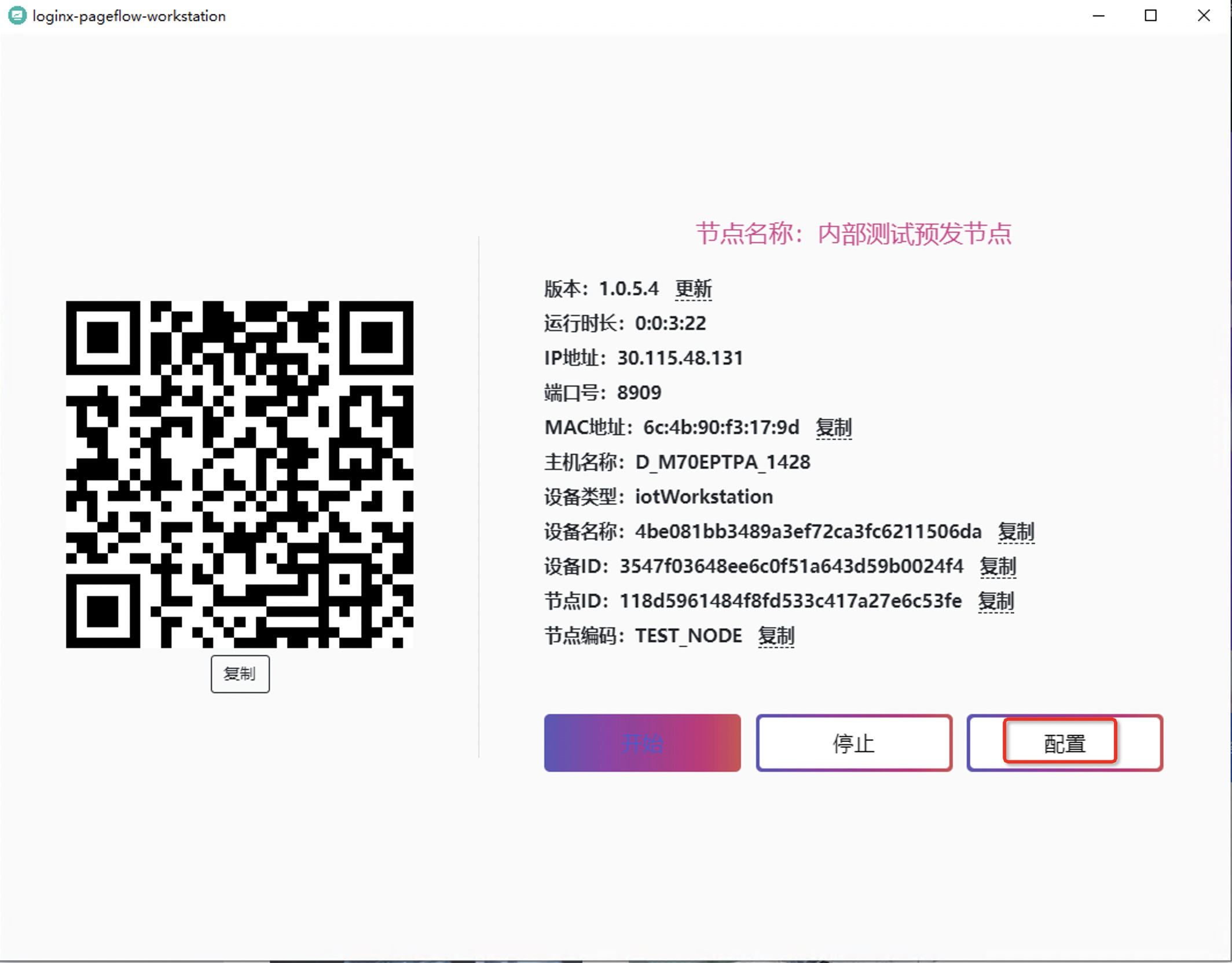
Task: Click the node ID 118d5961484f8fd533c417a27e6c53fe
Action: click(x=791, y=601)
